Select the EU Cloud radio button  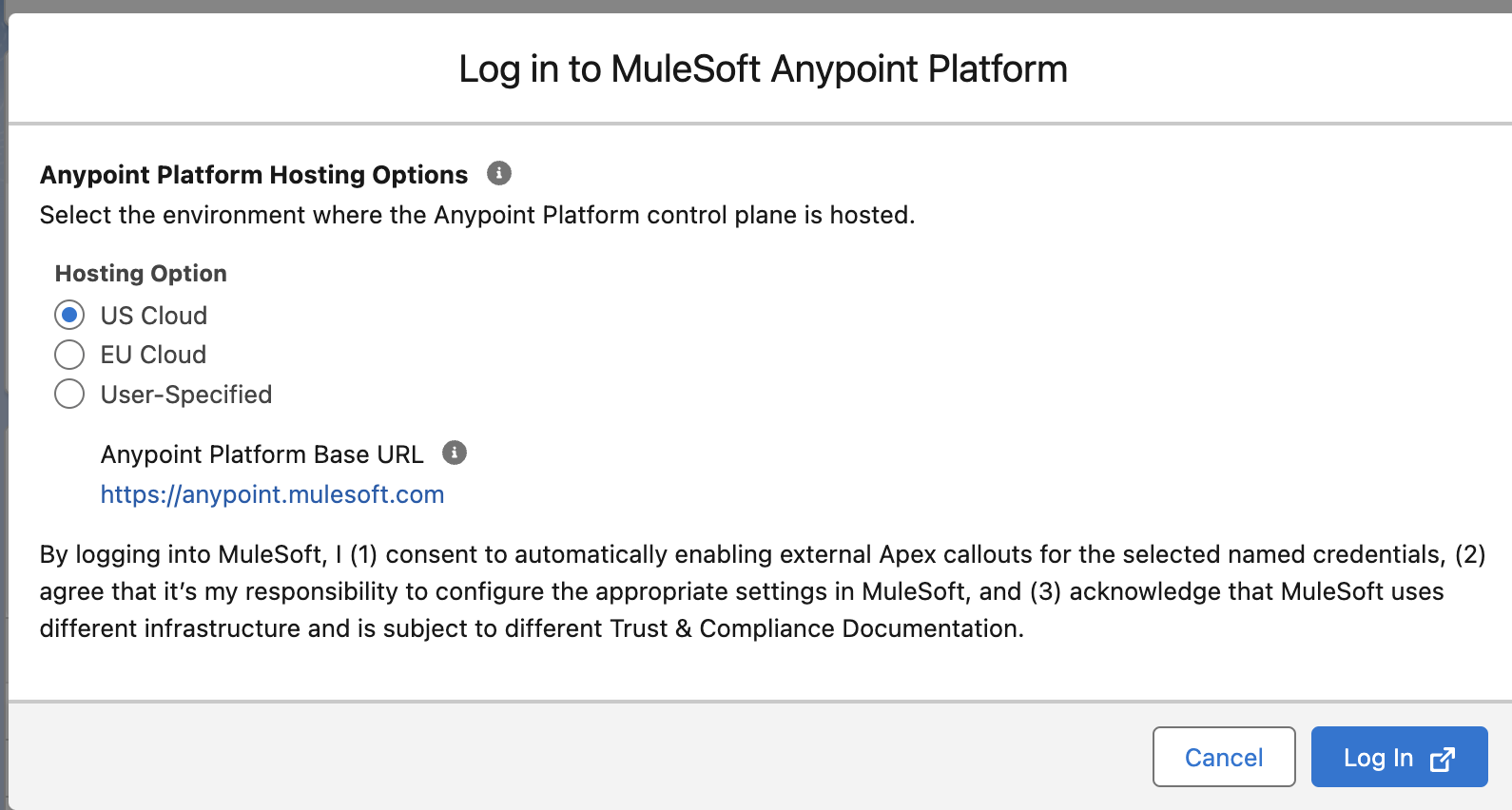(69, 355)
